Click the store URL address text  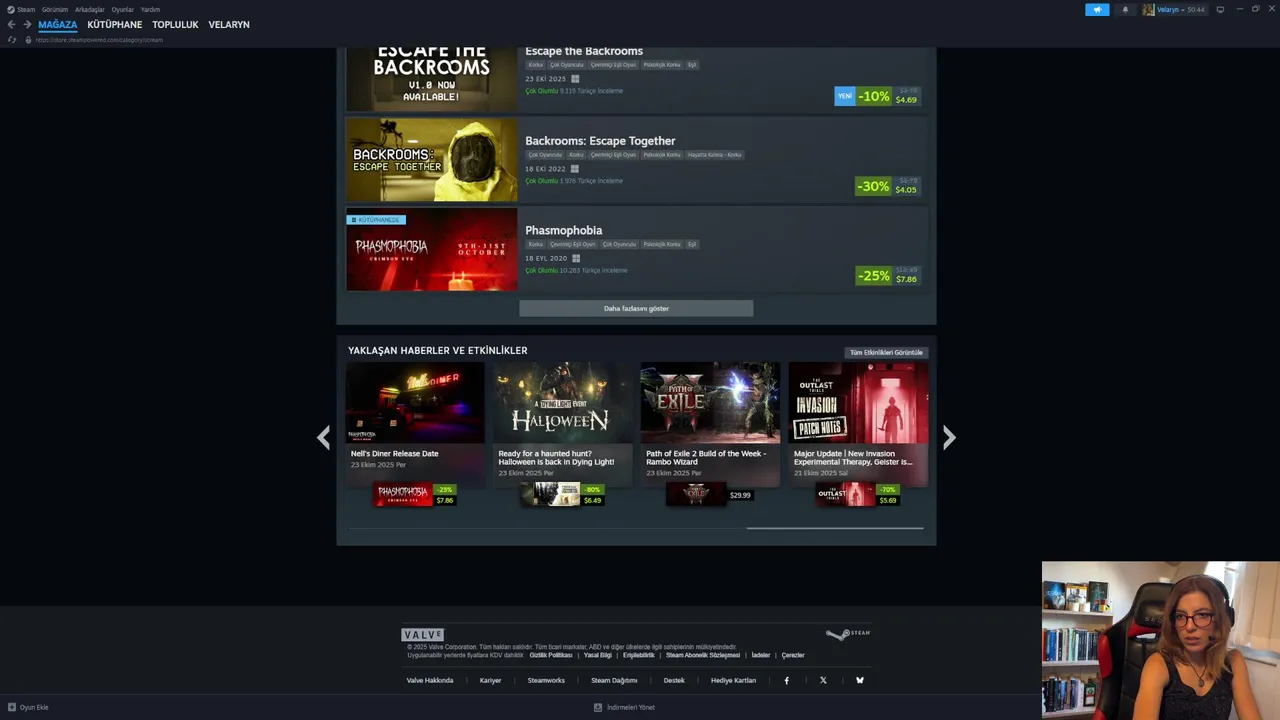click(98, 40)
